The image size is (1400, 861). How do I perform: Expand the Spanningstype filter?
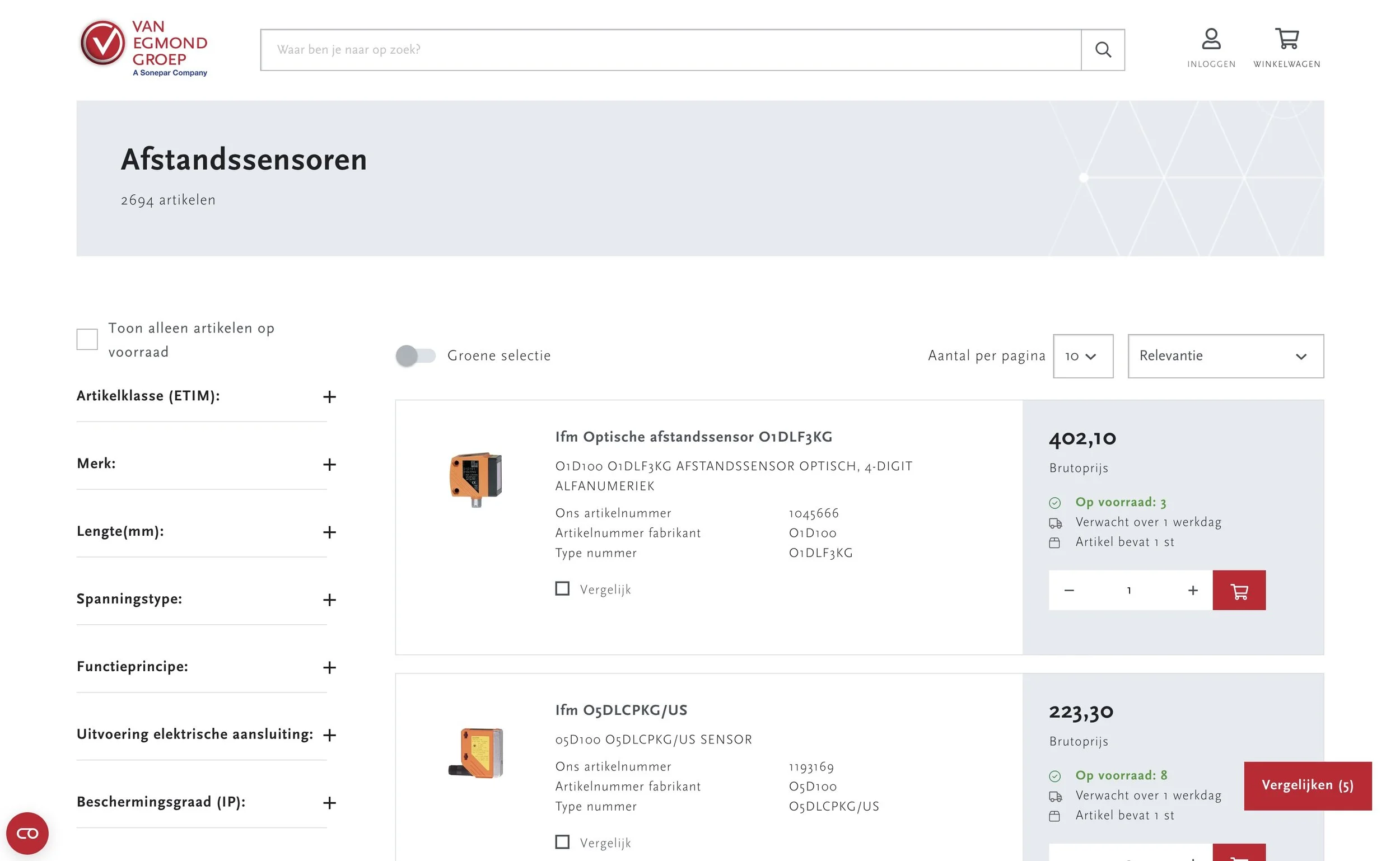pyautogui.click(x=329, y=600)
